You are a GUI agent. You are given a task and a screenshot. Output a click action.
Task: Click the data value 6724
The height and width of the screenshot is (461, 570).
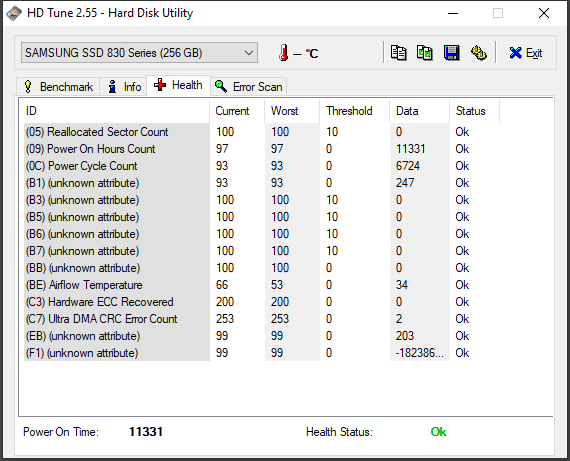coord(408,166)
